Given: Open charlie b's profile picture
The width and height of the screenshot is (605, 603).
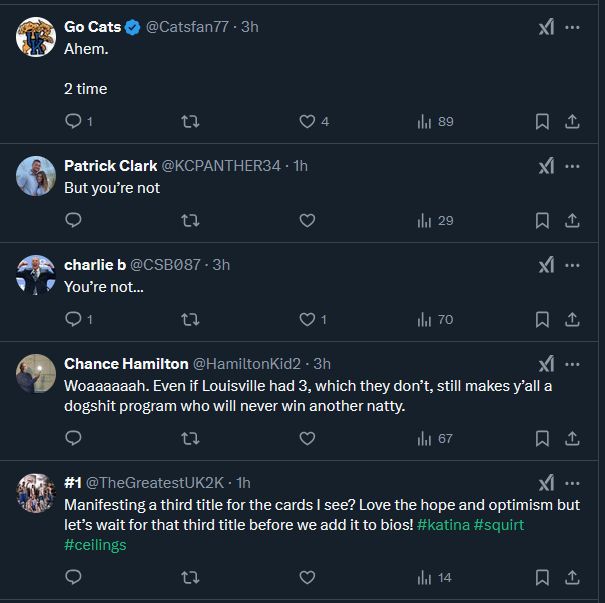Looking at the screenshot, I should click(36, 275).
